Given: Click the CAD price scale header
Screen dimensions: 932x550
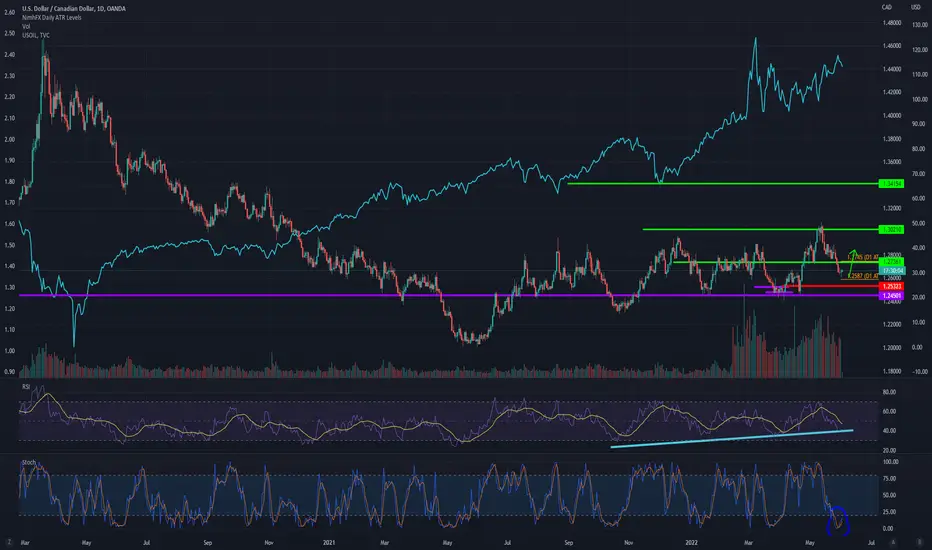Looking at the screenshot, I should pos(887,7).
